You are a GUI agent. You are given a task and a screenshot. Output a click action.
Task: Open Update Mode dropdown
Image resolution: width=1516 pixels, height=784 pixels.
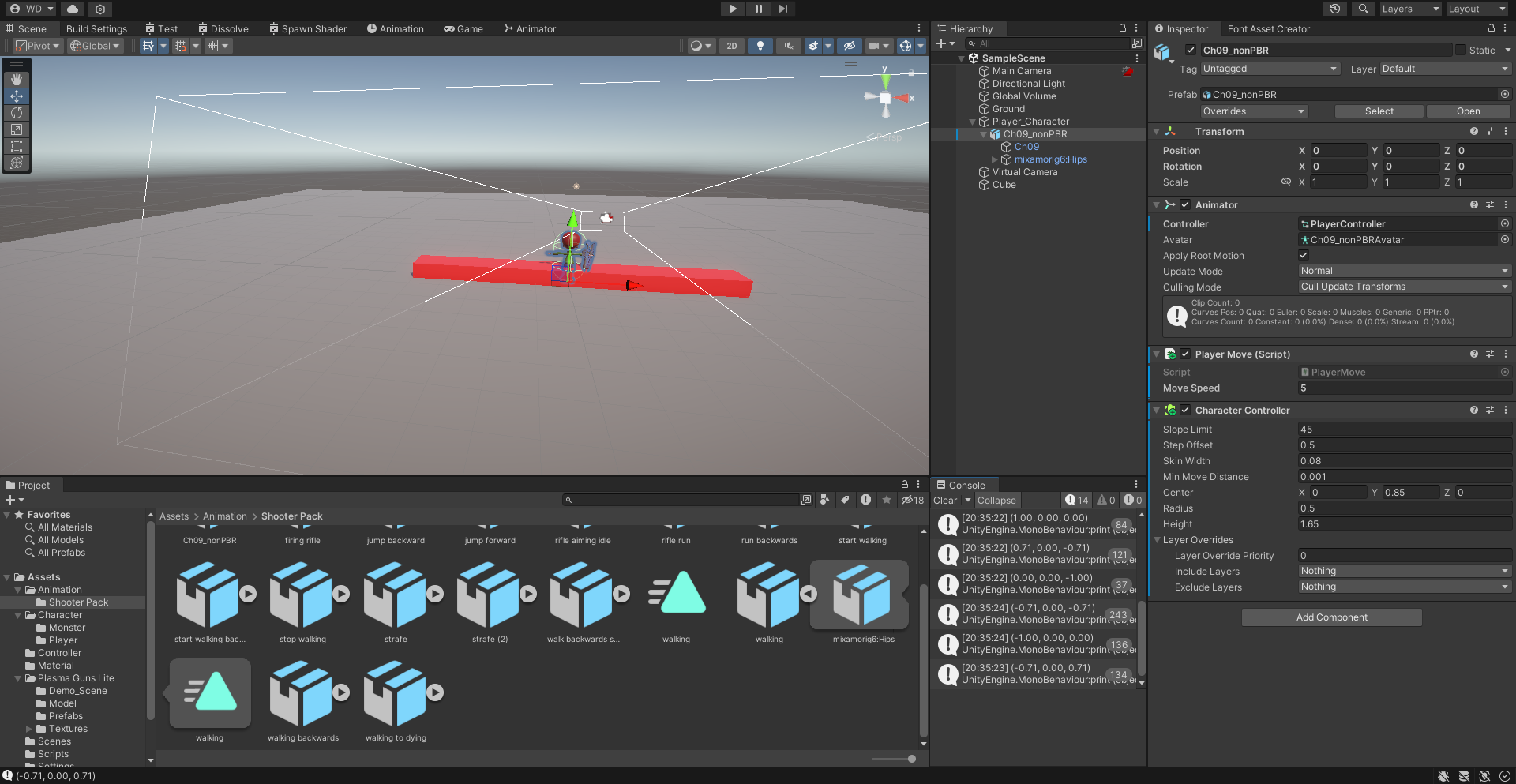point(1405,271)
